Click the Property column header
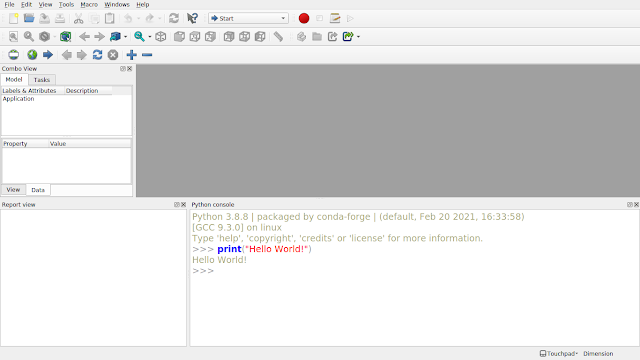Image resolution: width=640 pixels, height=360 pixels. 25,144
